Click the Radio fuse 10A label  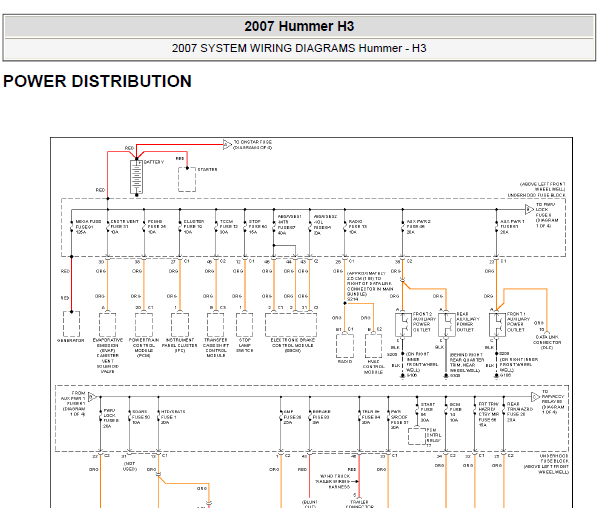(x=358, y=227)
